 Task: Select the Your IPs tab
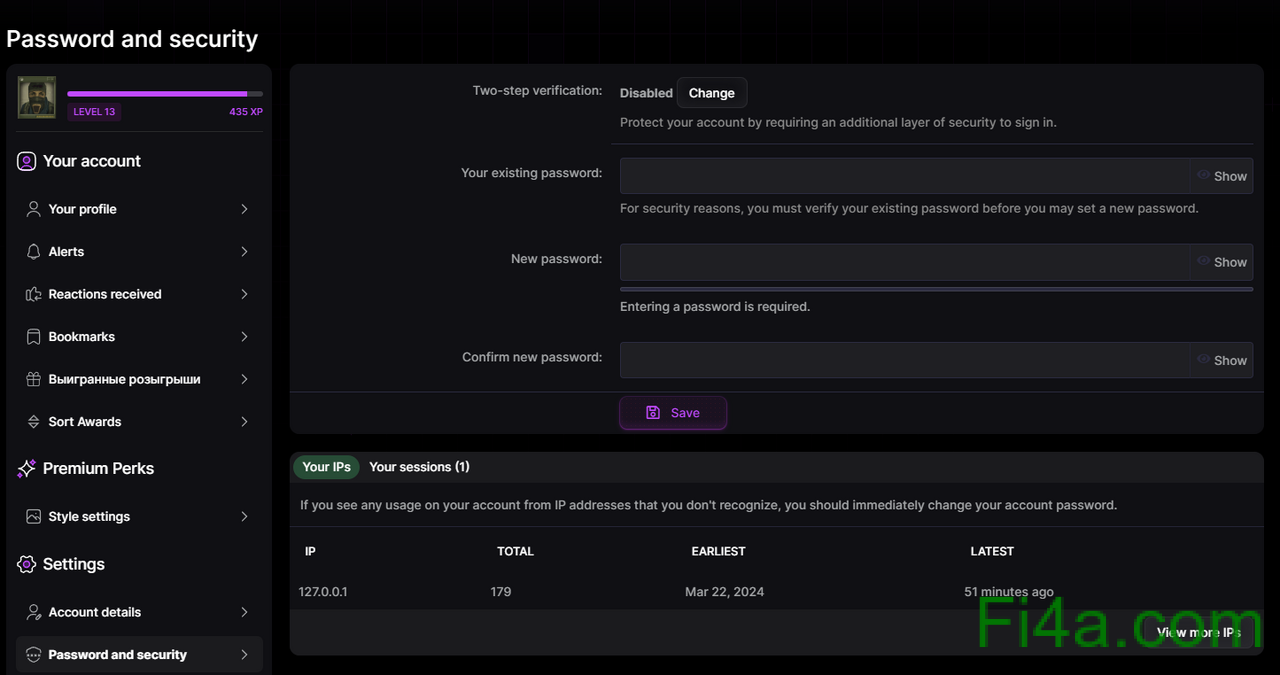pyautogui.click(x=326, y=467)
